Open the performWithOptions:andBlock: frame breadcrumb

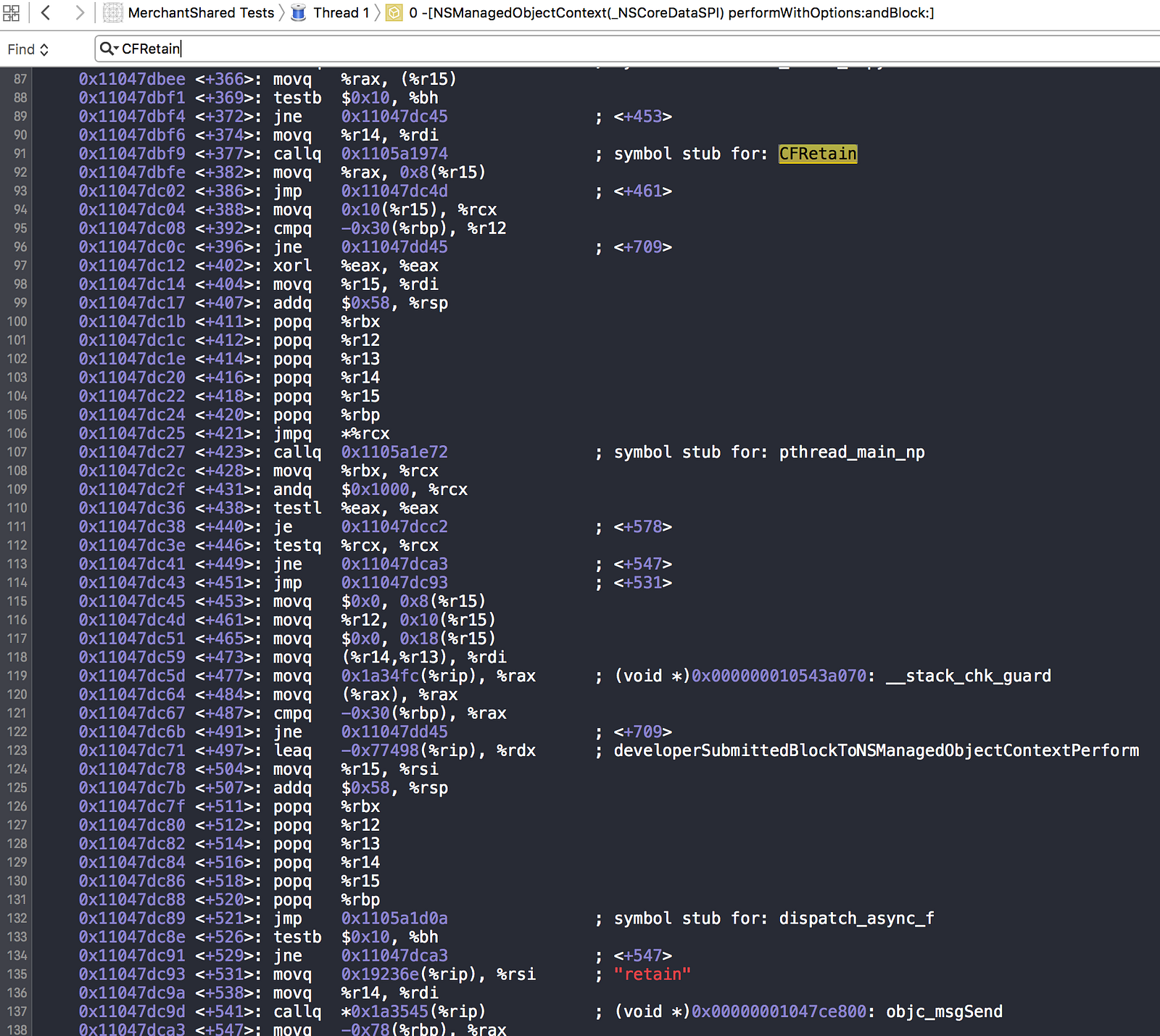(671, 12)
